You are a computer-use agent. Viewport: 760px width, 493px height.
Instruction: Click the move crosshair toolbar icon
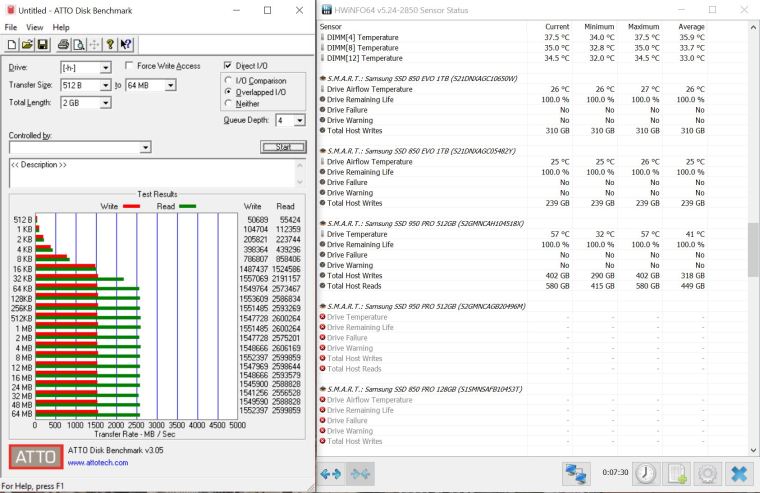pyautogui.click(x=94, y=45)
